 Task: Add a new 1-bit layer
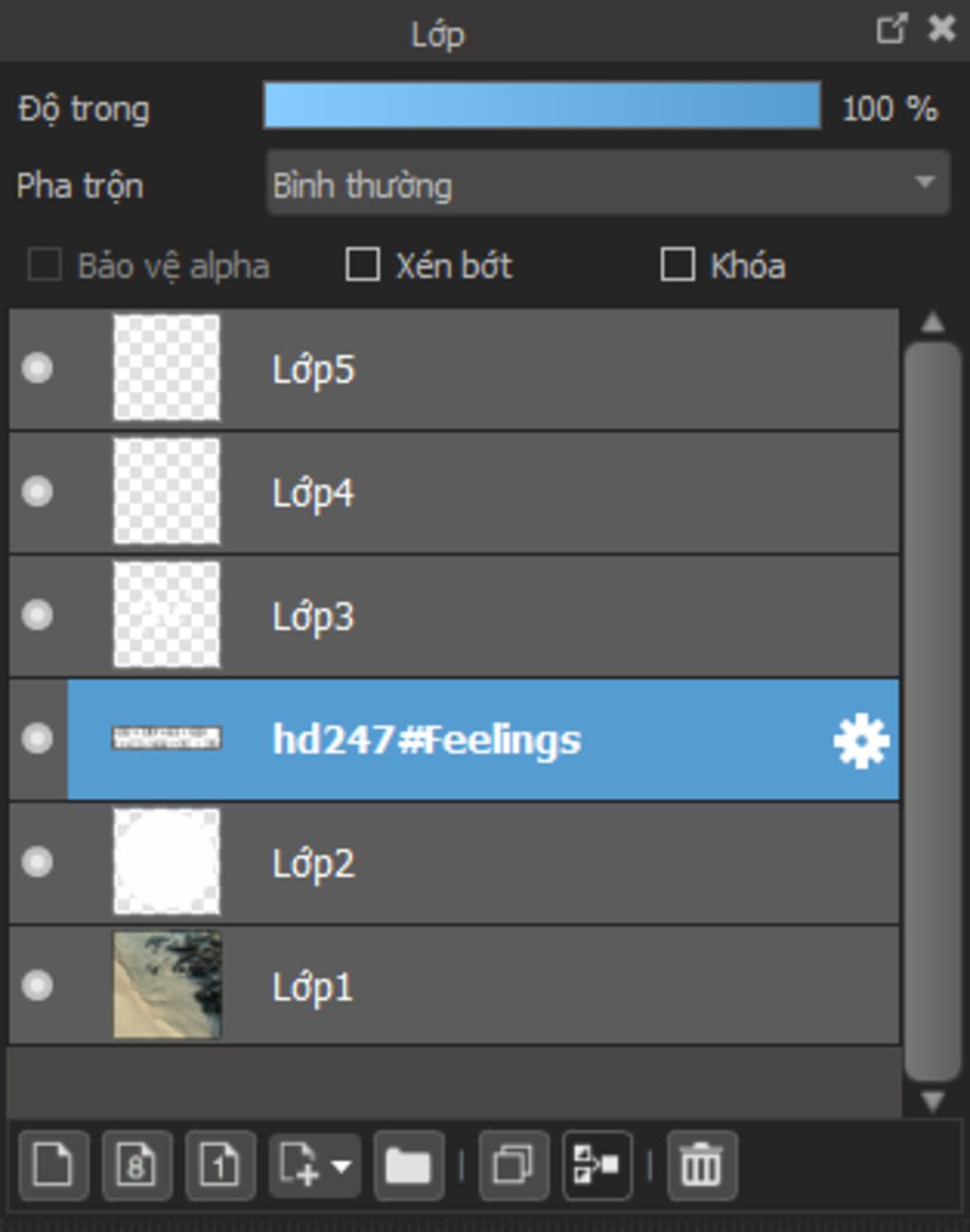(220, 1165)
